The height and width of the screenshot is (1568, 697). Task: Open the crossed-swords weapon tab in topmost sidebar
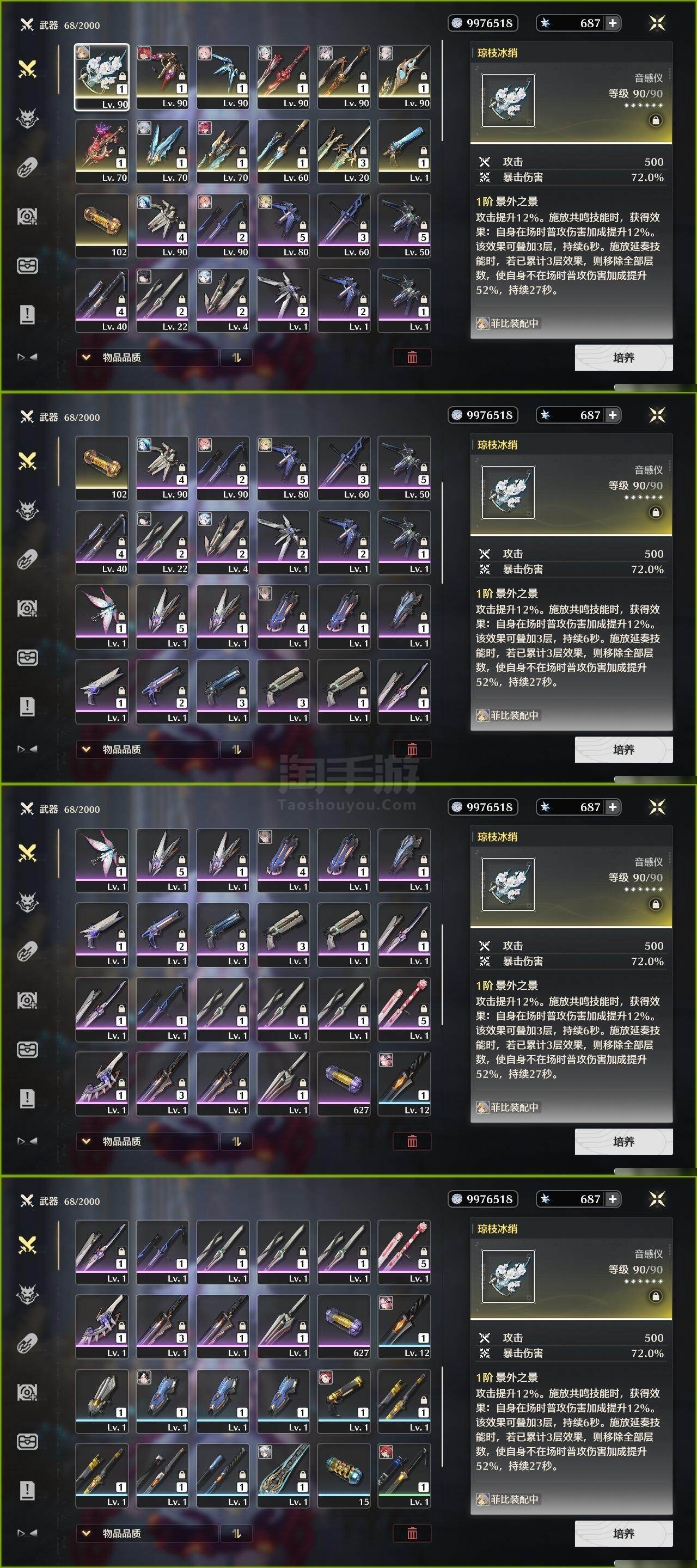click(x=27, y=69)
